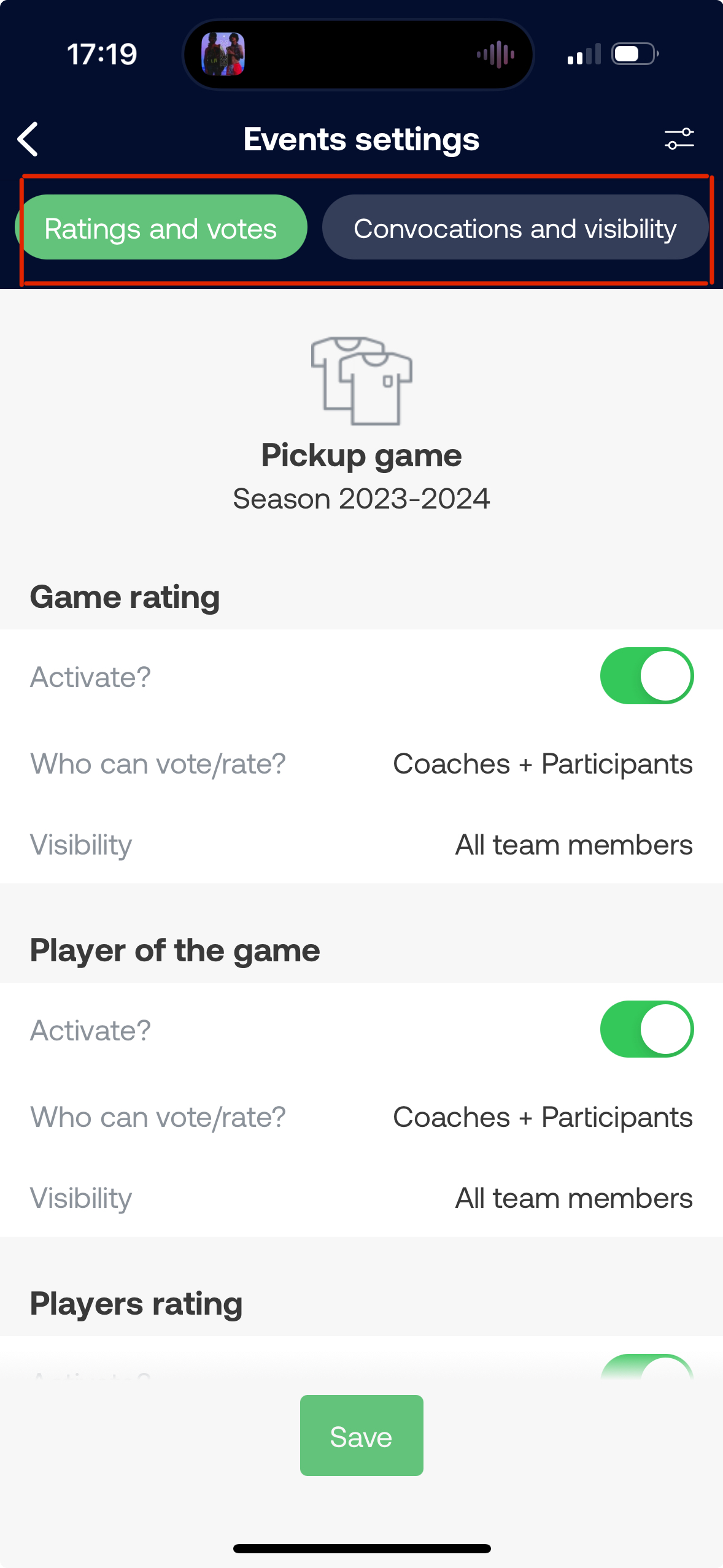The image size is (723, 1568).
Task: Tap the Dynamic Island album artwork
Action: (223, 54)
